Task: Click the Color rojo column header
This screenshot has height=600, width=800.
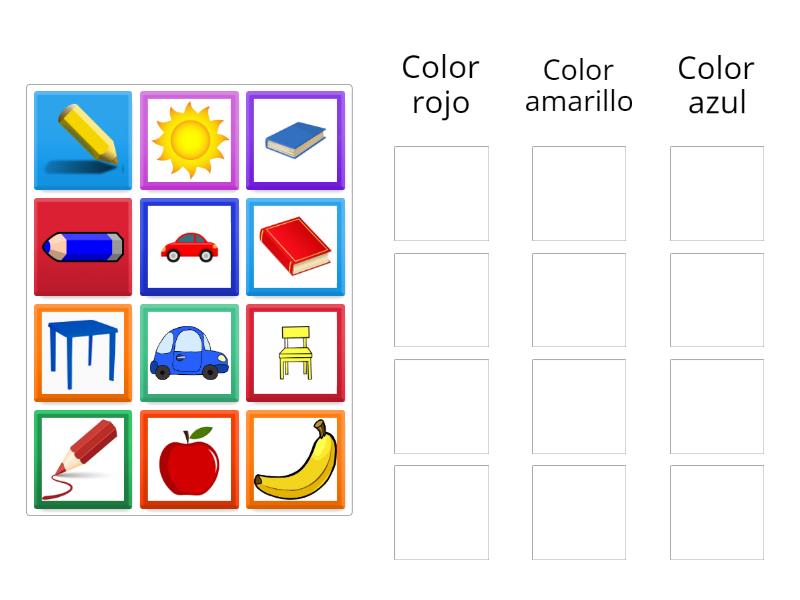Action: (440, 84)
